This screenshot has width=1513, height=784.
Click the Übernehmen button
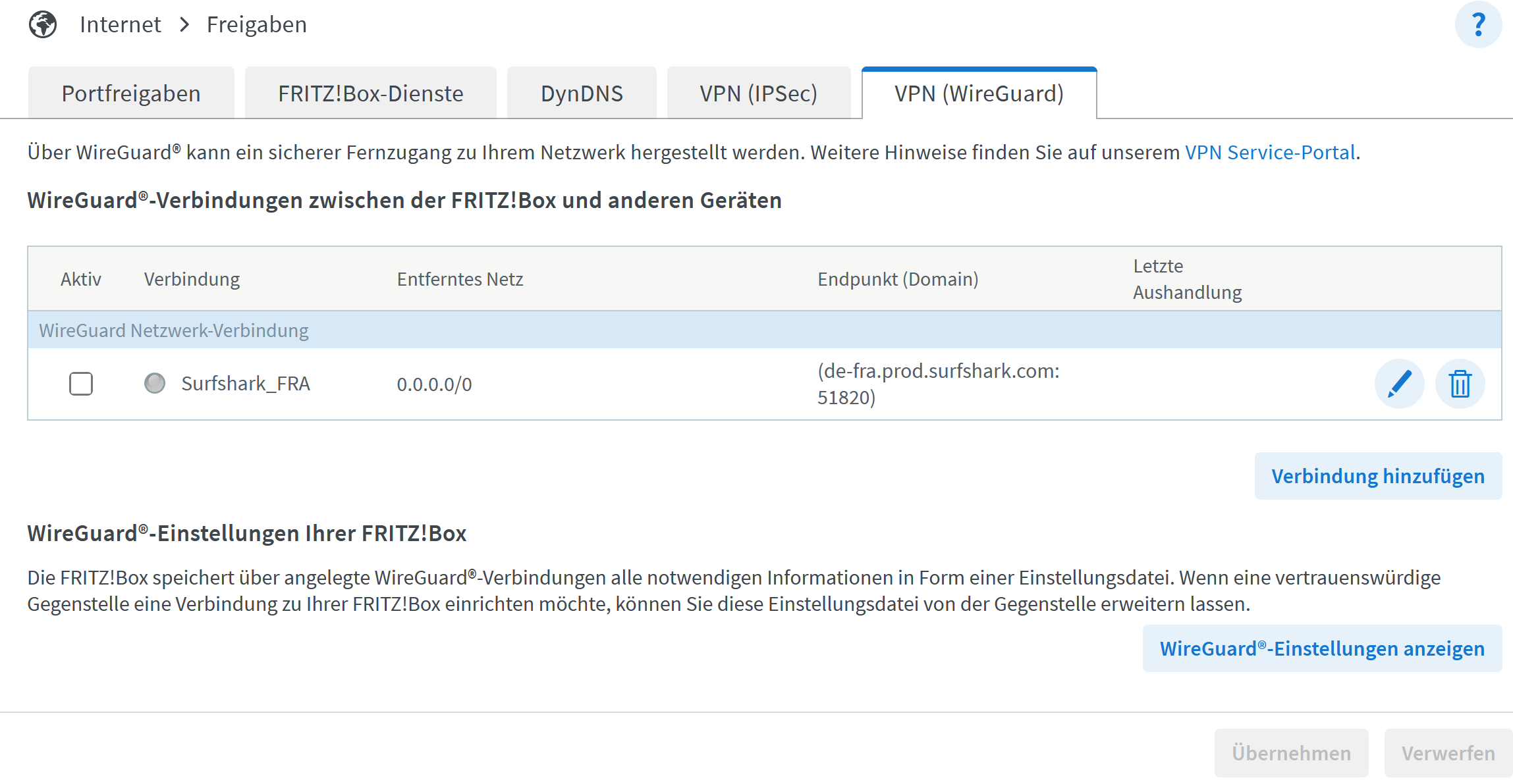click(1291, 753)
